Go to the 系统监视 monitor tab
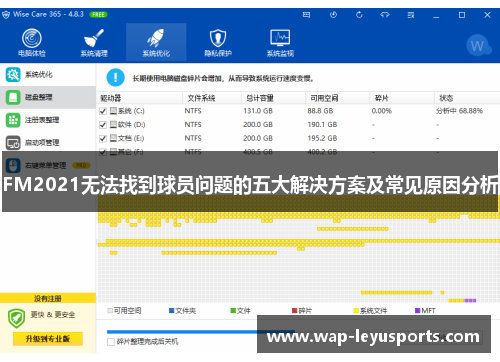 (280, 42)
